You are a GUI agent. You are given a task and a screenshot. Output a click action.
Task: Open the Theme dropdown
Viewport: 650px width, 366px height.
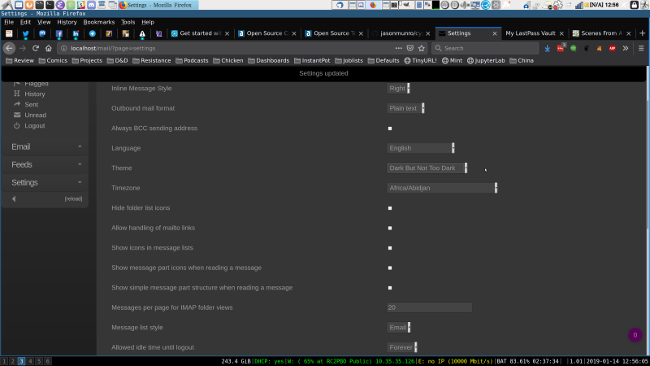[427, 168]
